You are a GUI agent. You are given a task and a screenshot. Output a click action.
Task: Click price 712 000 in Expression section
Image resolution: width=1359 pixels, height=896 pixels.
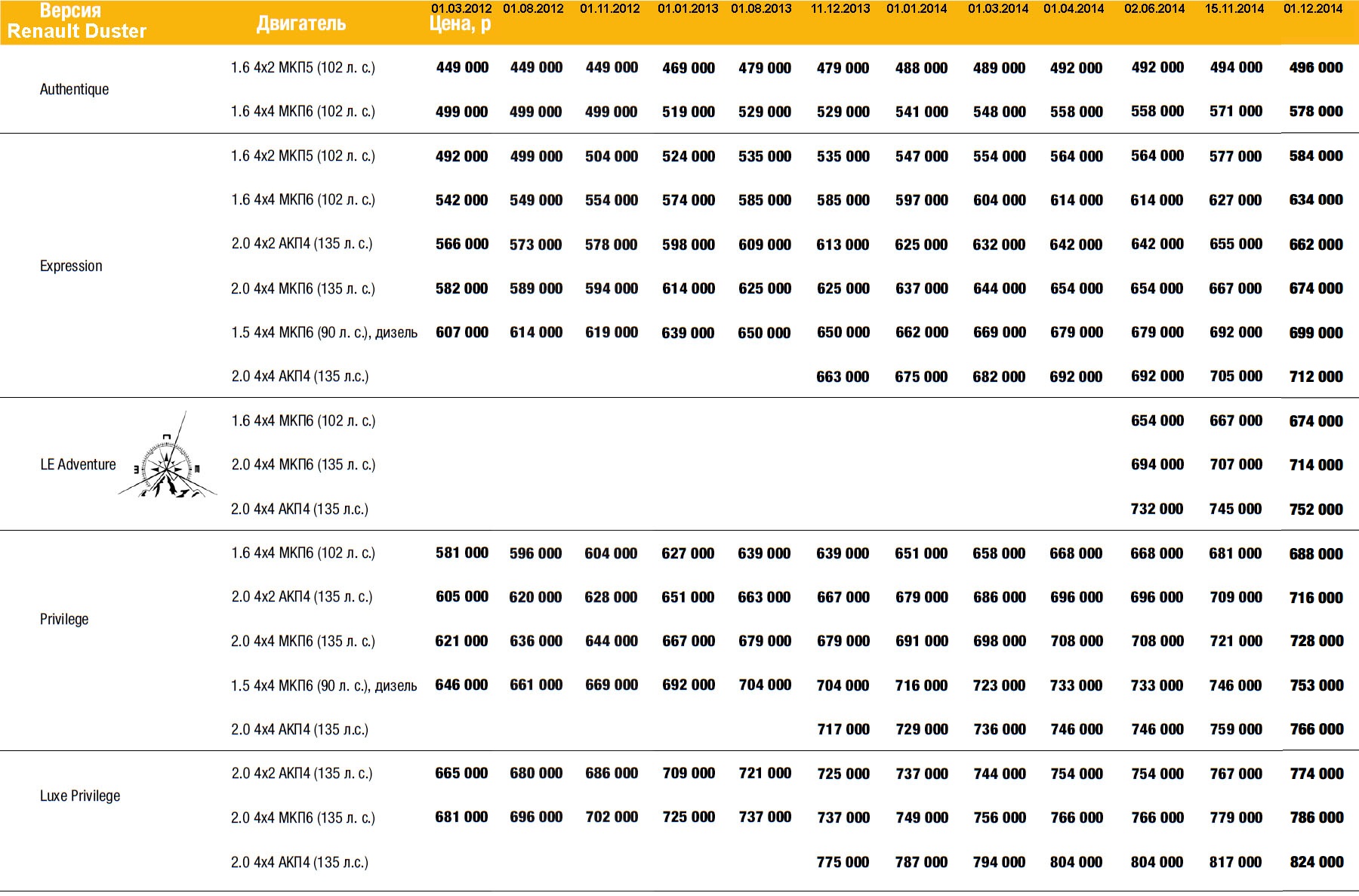[x=1316, y=377]
